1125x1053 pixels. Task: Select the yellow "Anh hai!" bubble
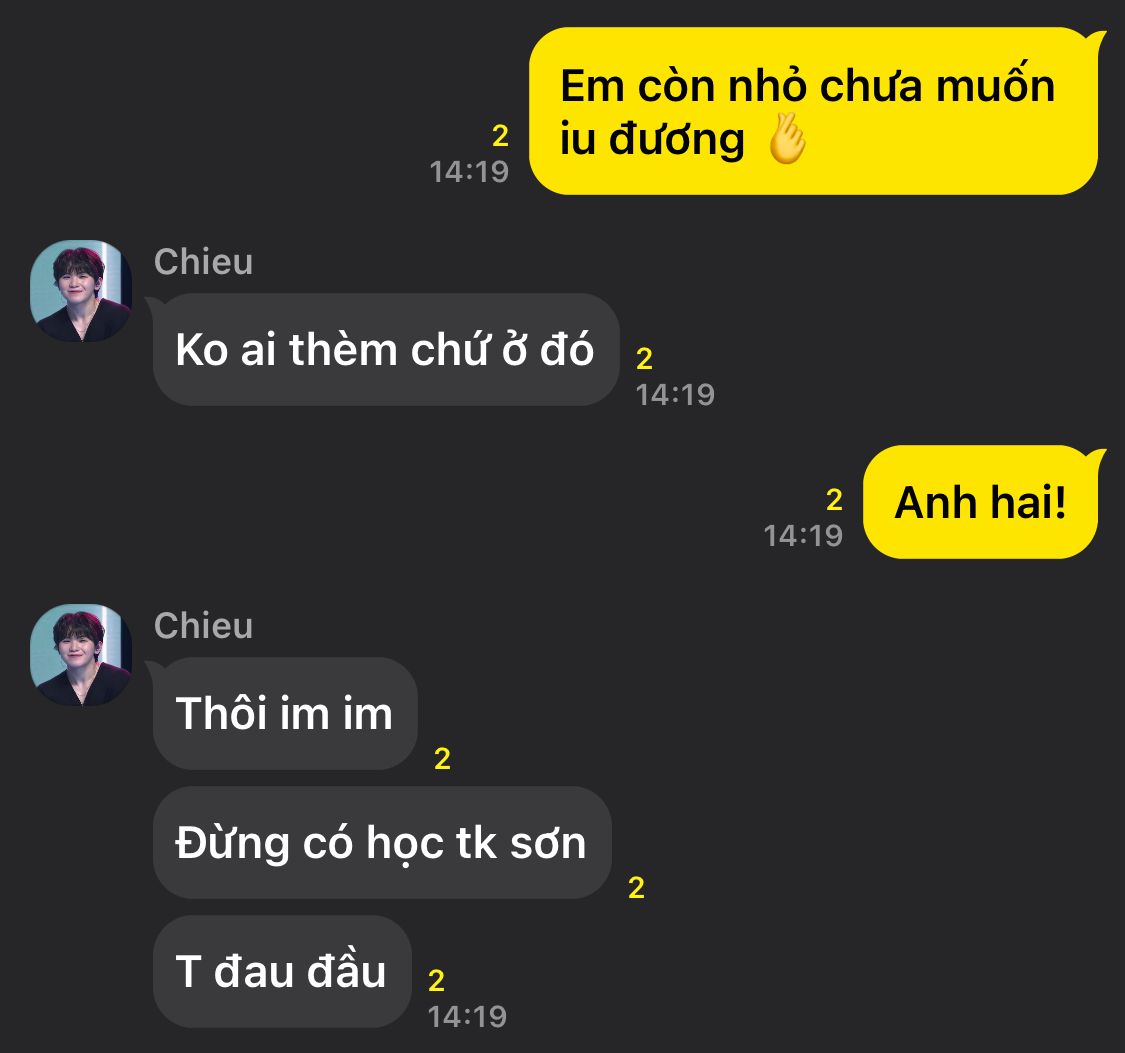tap(980, 501)
